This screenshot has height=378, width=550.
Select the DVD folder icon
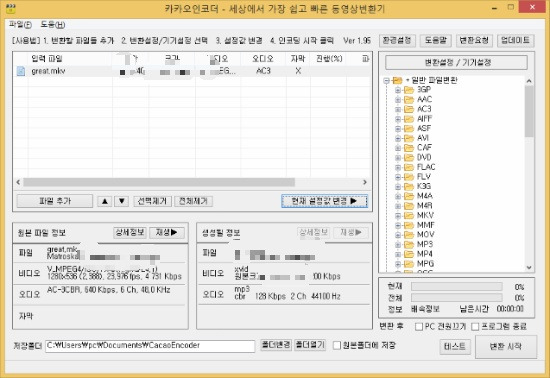(409, 157)
